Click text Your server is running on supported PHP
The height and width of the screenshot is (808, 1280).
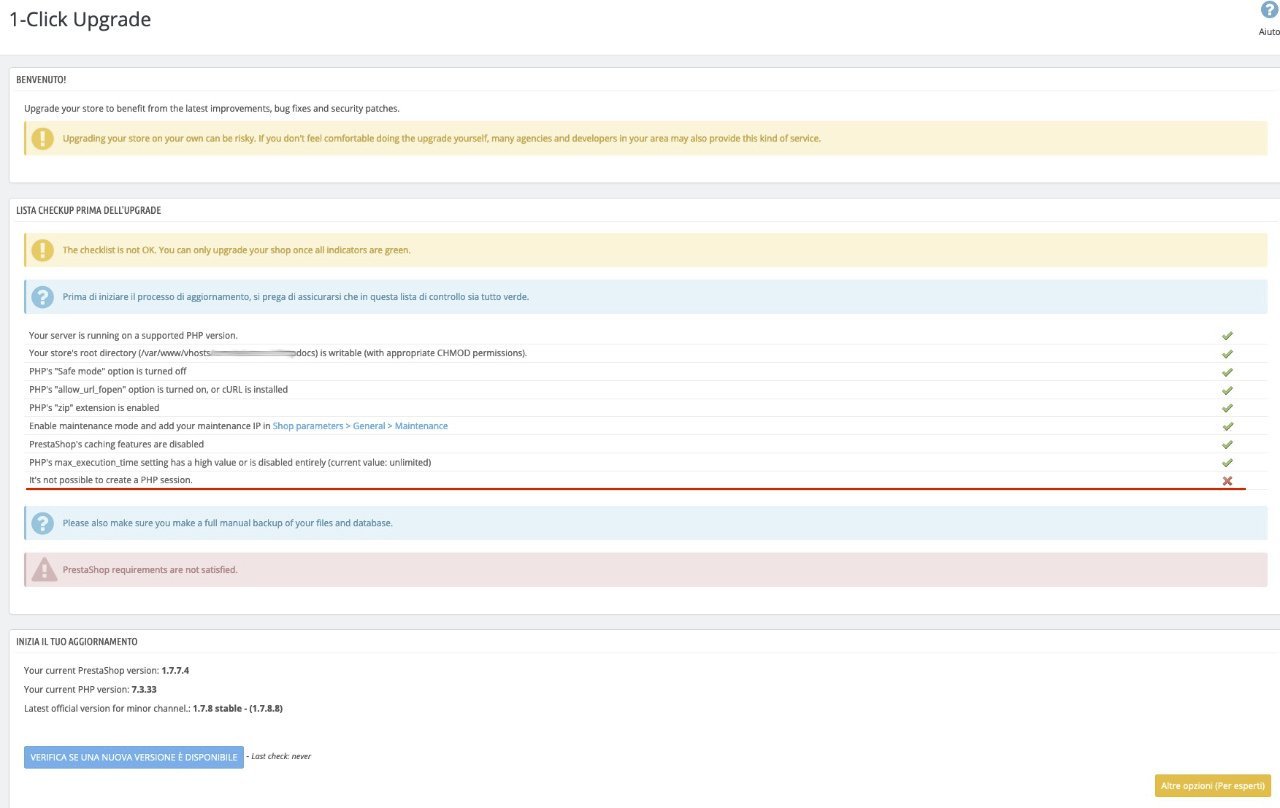pyautogui.click(x=133, y=336)
